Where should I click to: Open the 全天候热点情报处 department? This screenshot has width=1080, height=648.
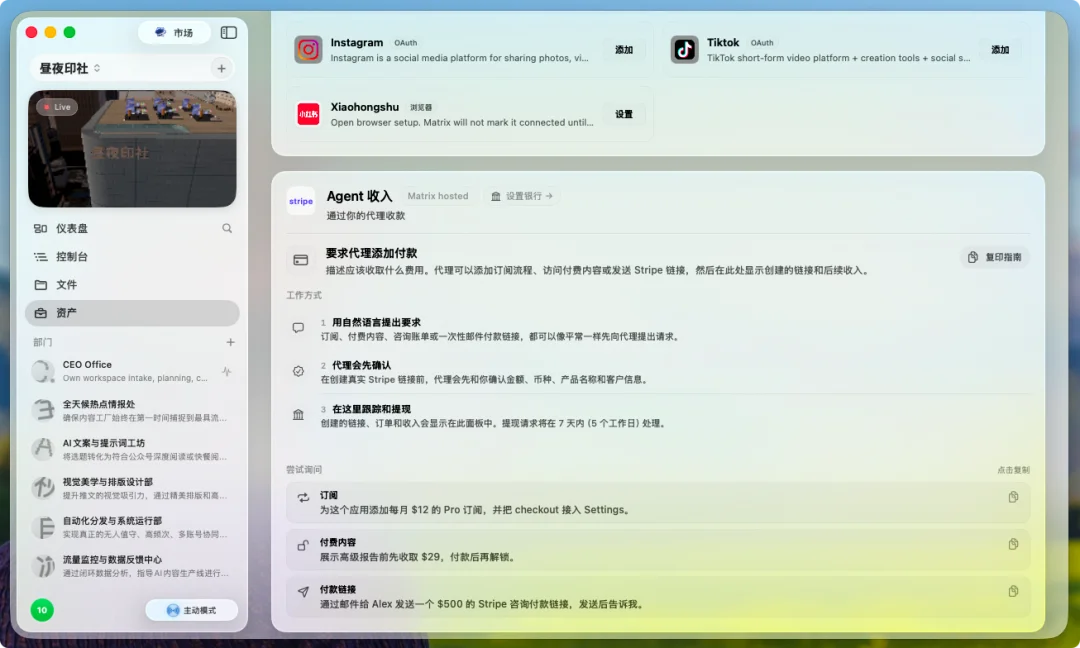tap(132, 410)
